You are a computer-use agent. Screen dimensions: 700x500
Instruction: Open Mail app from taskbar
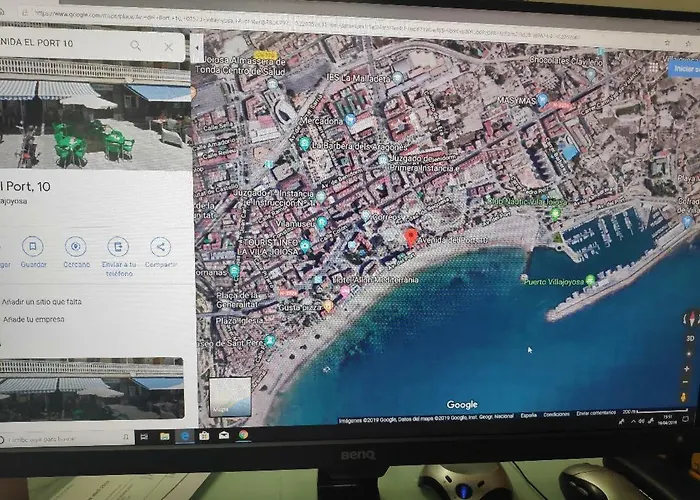[224, 435]
